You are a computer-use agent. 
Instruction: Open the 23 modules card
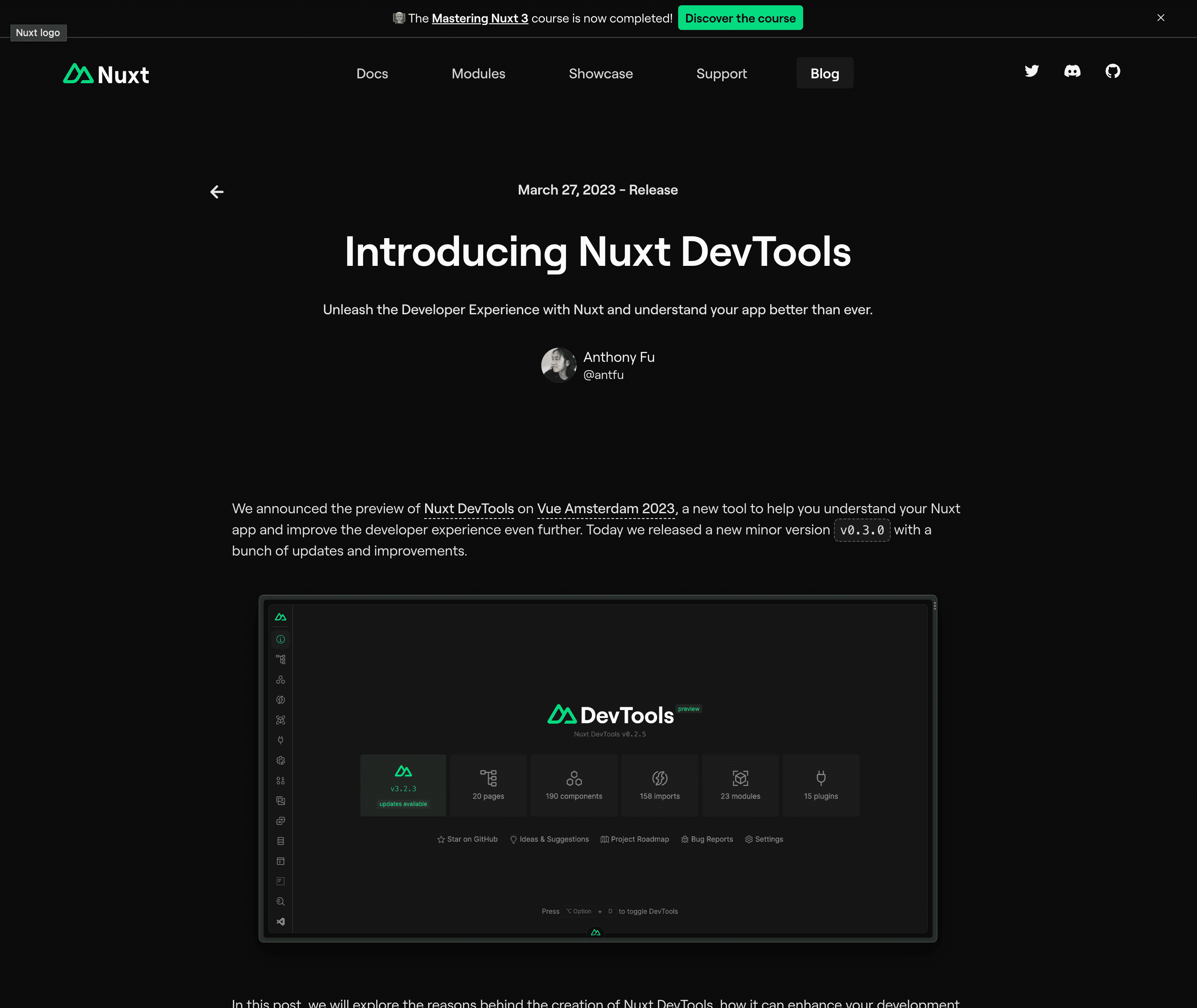coord(741,786)
